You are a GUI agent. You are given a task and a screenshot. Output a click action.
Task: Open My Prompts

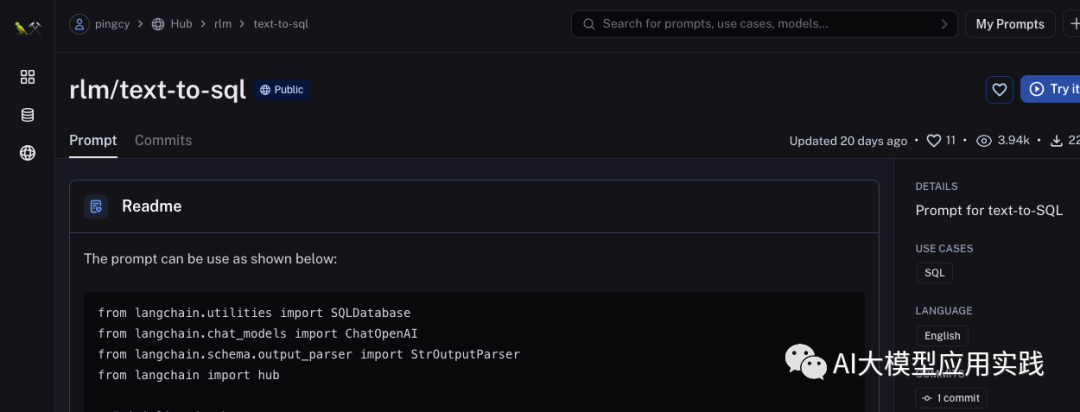point(1010,24)
